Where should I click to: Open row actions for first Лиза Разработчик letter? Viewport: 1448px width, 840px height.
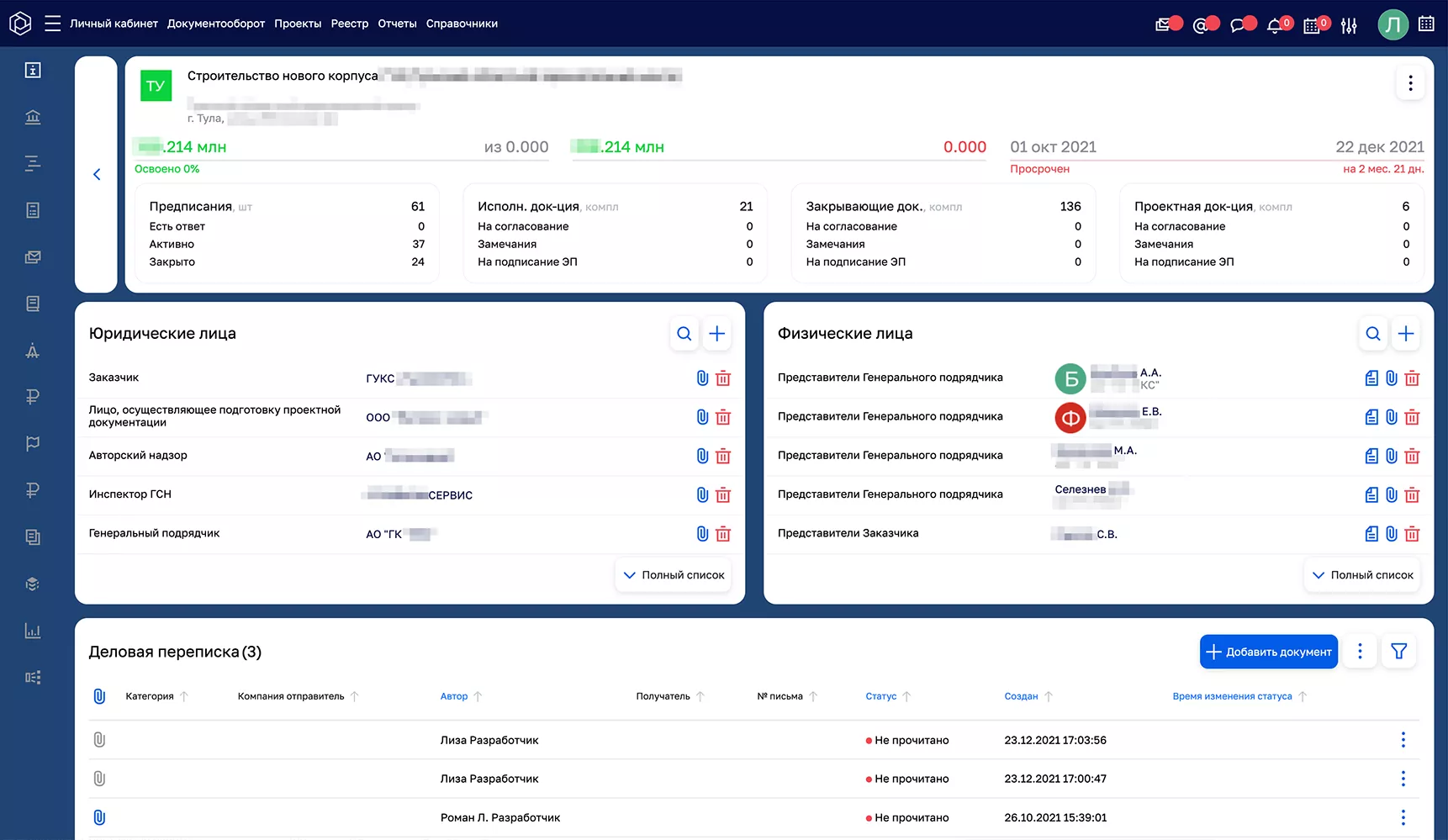tap(1403, 740)
